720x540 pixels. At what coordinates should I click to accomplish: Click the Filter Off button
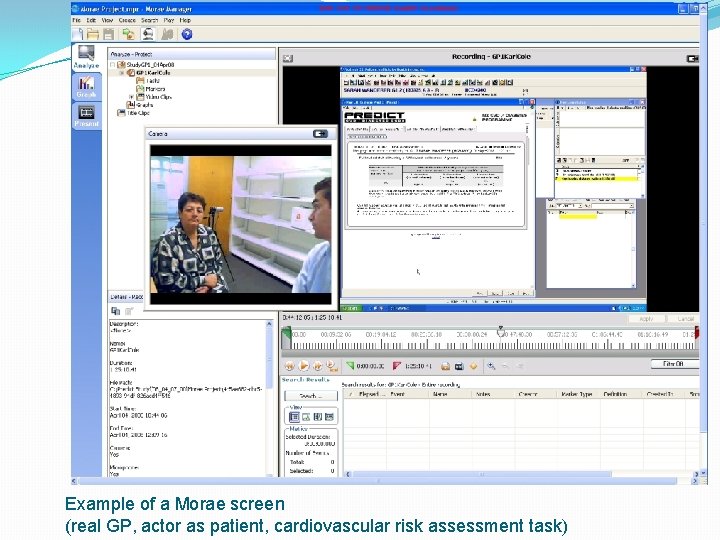click(x=674, y=364)
